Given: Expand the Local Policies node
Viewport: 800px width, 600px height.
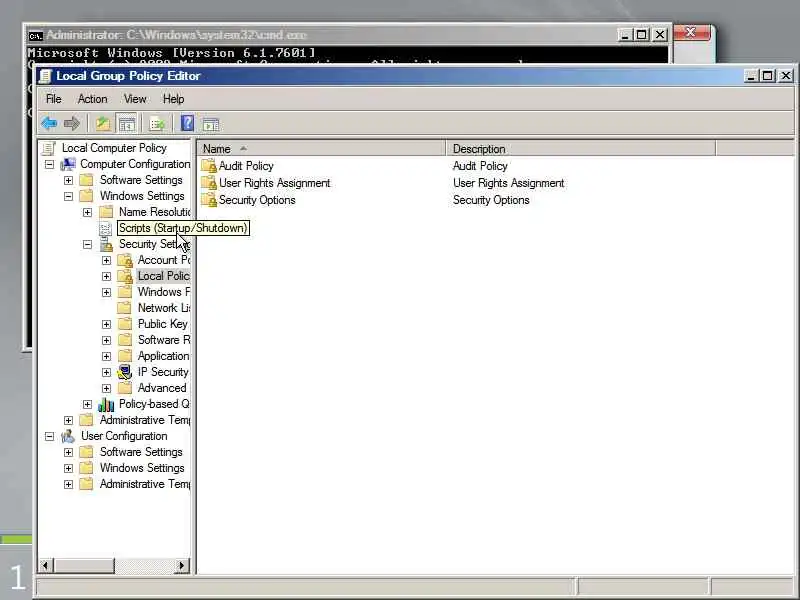Looking at the screenshot, I should coord(106,276).
